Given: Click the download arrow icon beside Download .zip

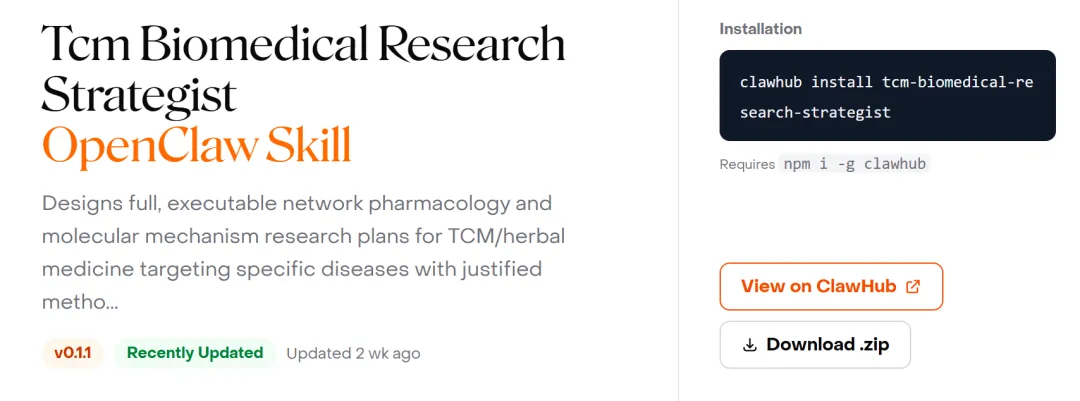Looking at the screenshot, I should 750,345.
